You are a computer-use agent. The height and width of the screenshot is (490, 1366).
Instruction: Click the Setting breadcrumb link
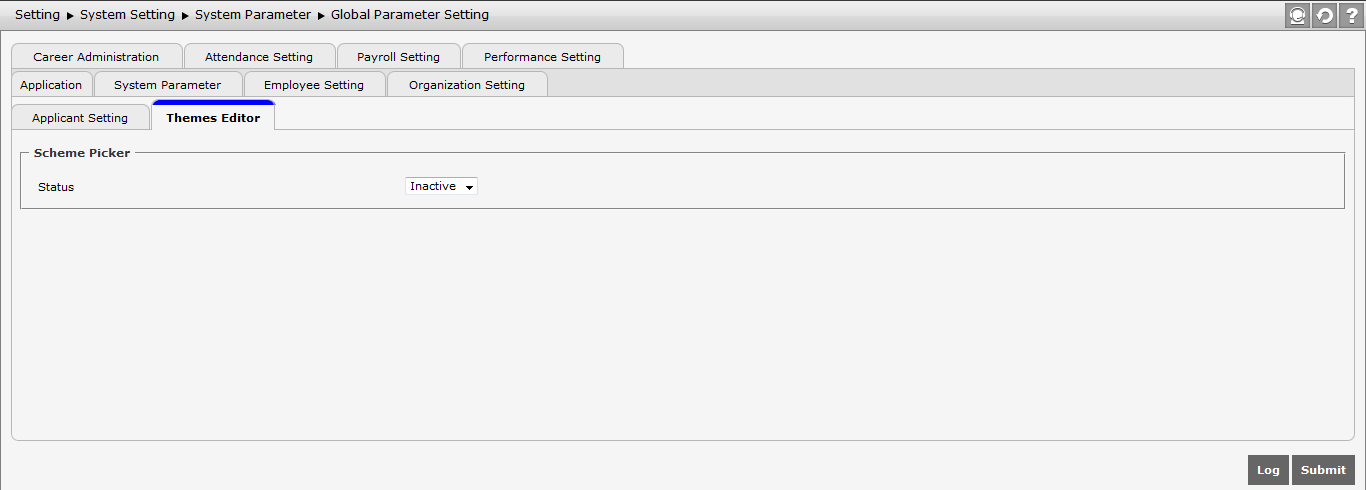(37, 15)
